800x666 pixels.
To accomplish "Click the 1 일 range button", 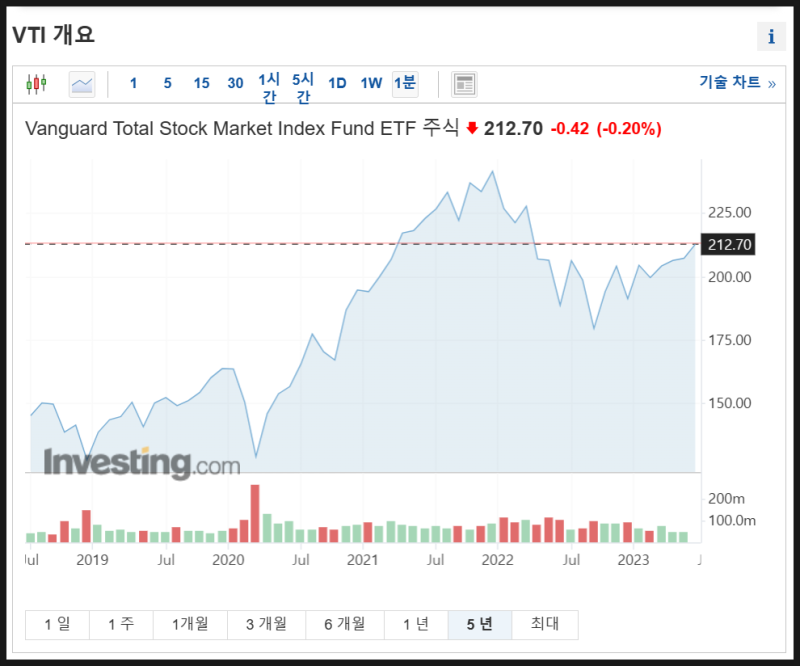I will (57, 623).
